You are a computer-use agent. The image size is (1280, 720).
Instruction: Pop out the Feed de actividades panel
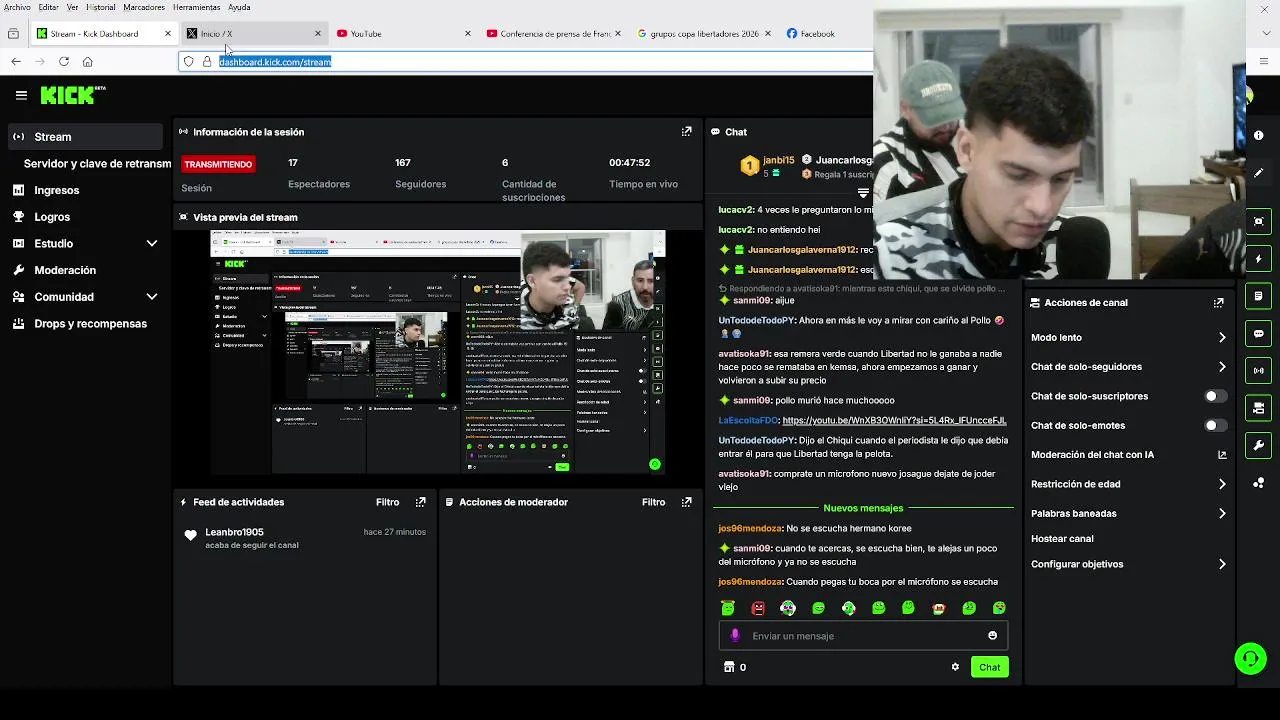420,502
